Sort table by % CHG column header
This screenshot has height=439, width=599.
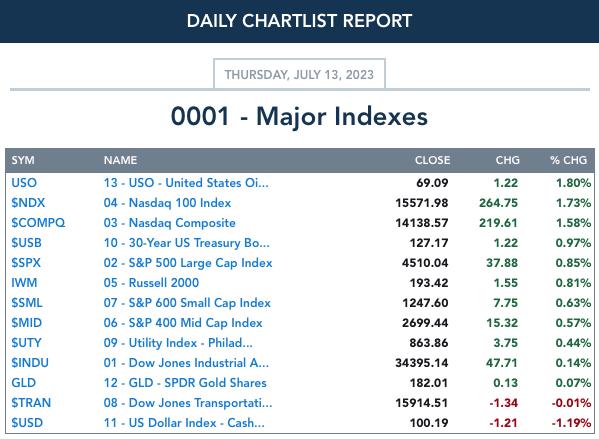click(568, 160)
